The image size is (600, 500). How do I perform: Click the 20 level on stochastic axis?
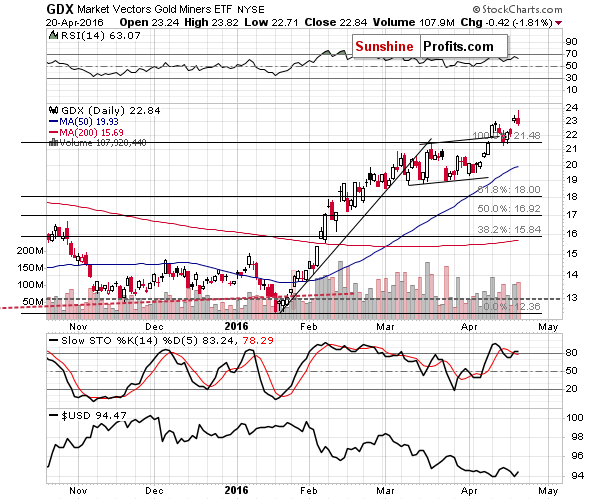click(x=571, y=389)
